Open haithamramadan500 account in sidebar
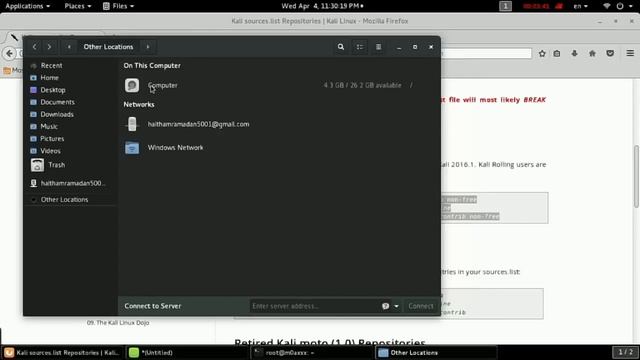The height and width of the screenshot is (360, 640). [x=73, y=183]
